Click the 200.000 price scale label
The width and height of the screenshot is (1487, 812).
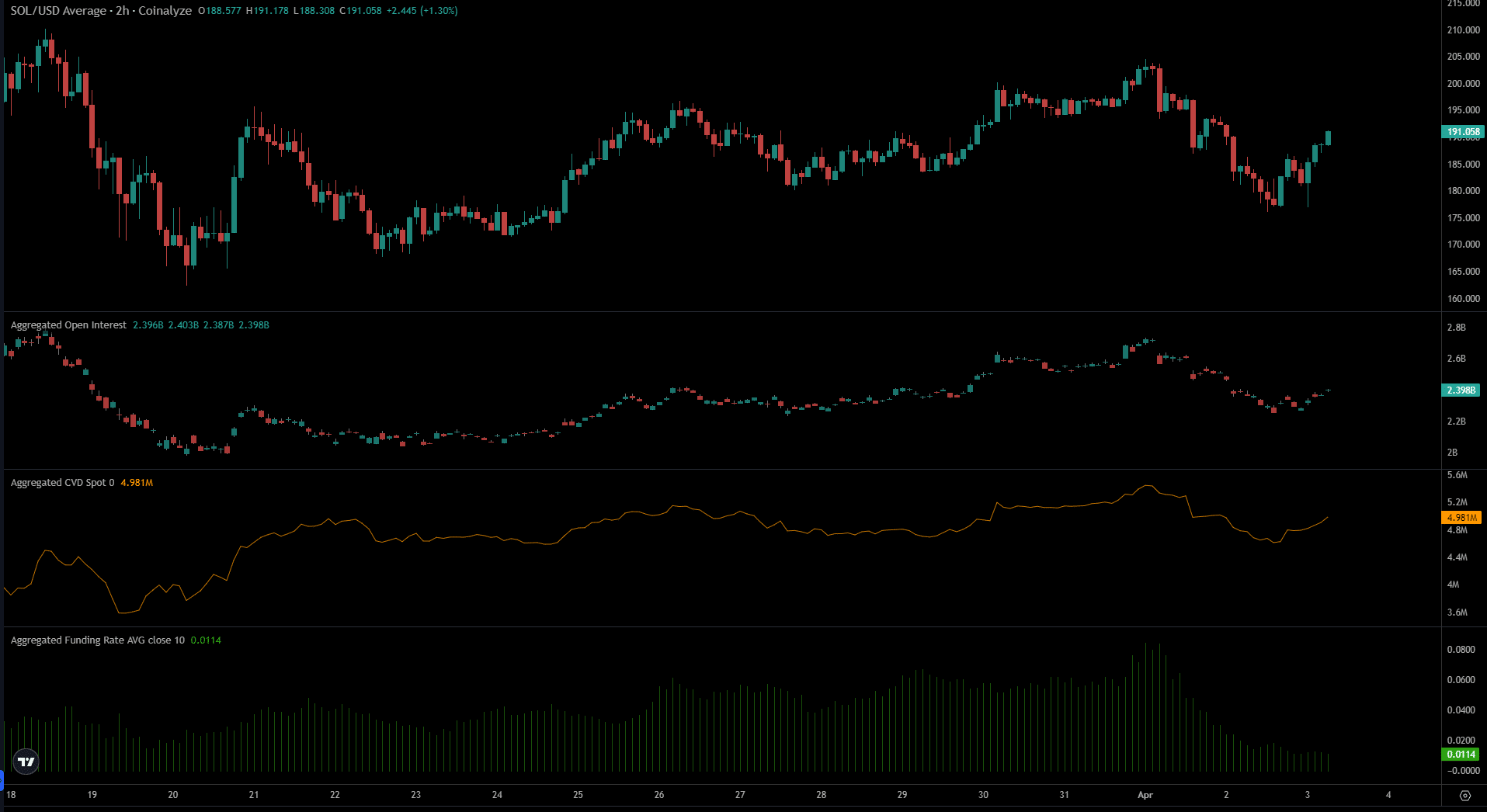pos(1463,84)
